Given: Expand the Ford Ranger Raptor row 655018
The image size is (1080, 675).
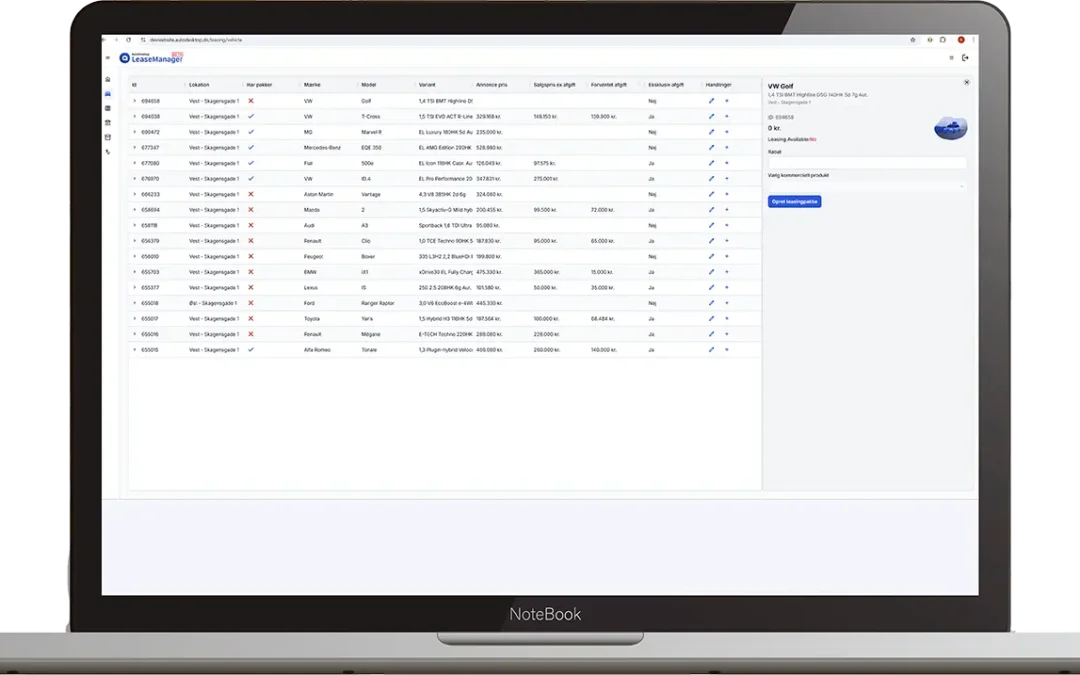Looking at the screenshot, I should click(134, 303).
